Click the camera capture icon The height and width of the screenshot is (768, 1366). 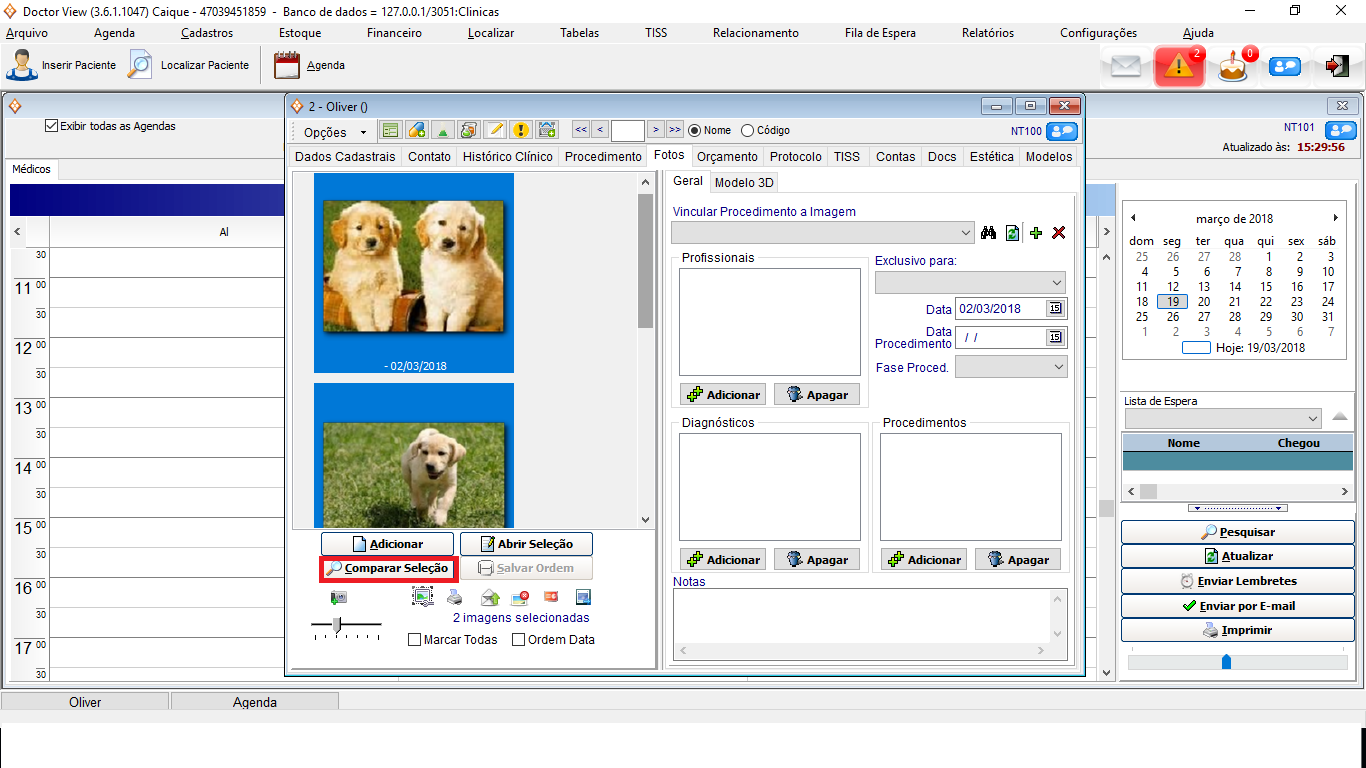pos(339,598)
